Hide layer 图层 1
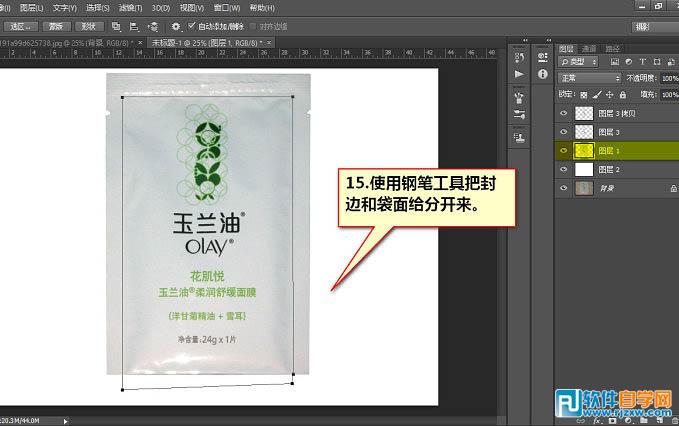679x426 pixels. [x=563, y=151]
